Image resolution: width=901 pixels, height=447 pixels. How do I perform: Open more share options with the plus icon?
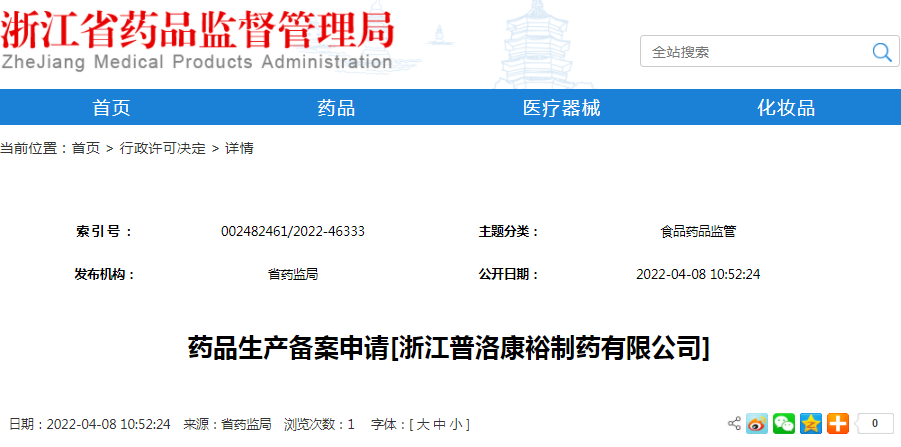point(838,424)
